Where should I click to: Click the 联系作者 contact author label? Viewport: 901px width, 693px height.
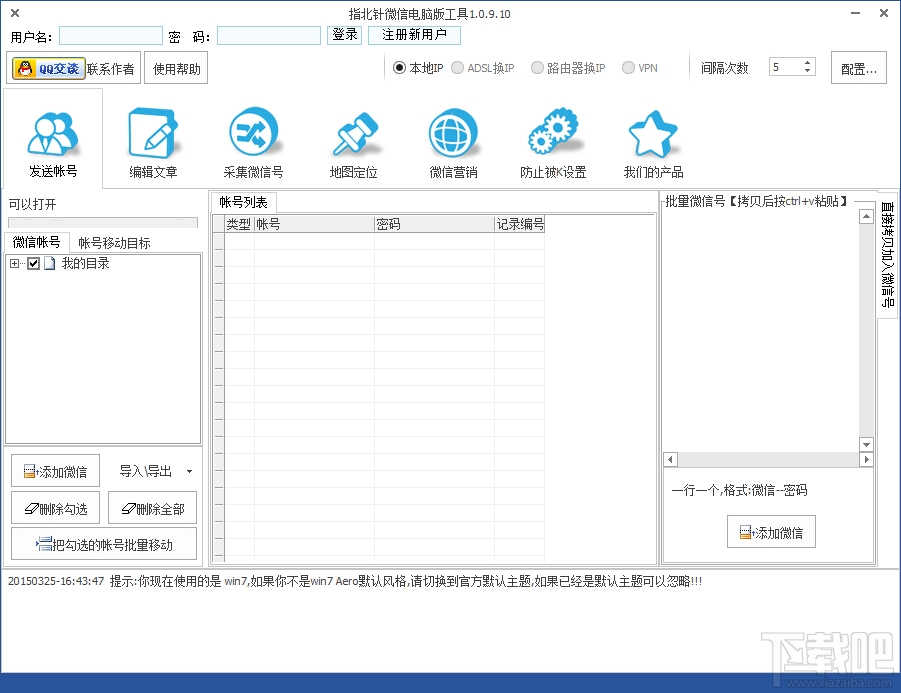coord(110,69)
